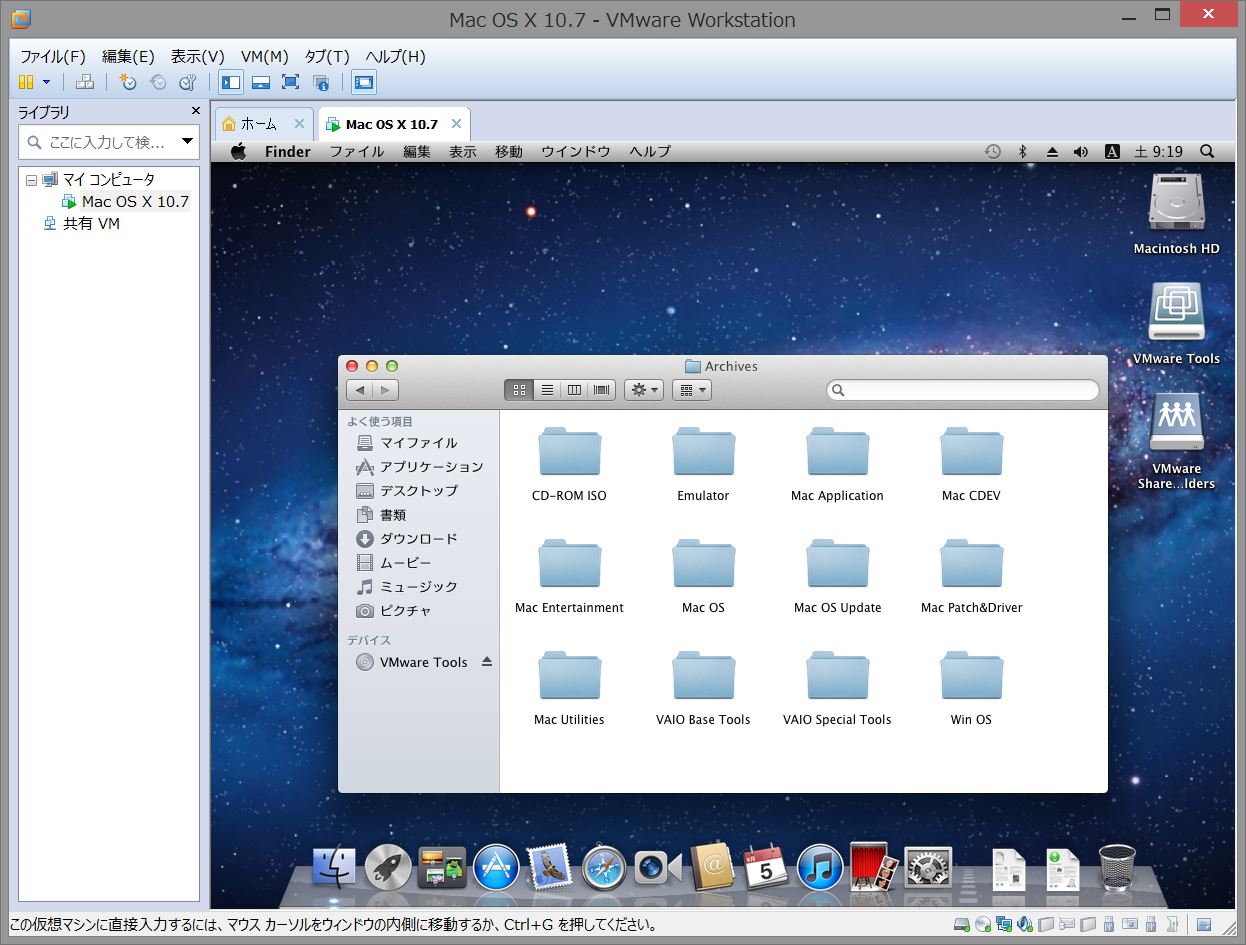Click the Finder forward navigation button
The height and width of the screenshot is (945, 1246).
386,390
